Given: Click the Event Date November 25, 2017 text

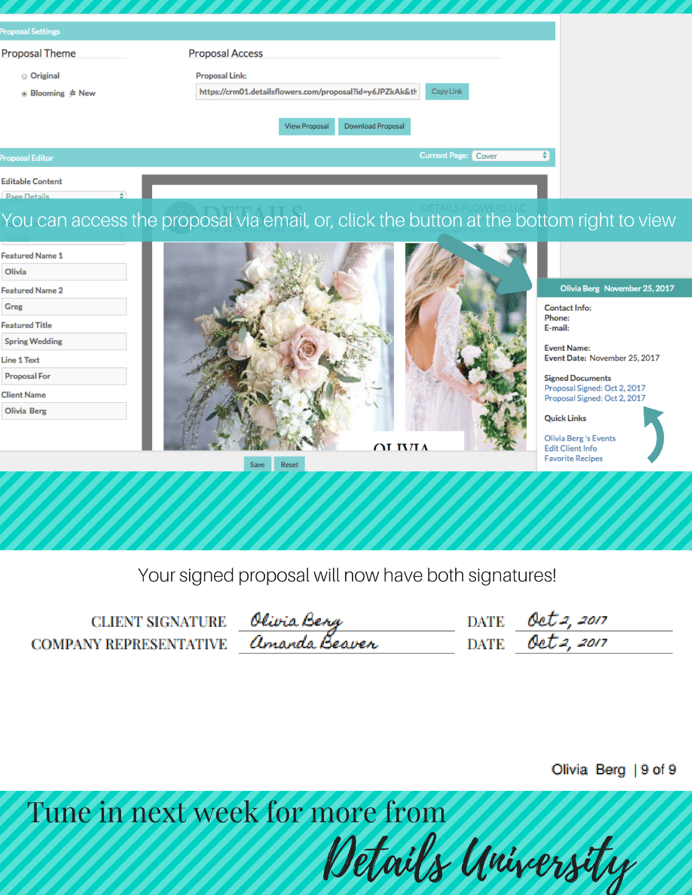Looking at the screenshot, I should click(602, 358).
